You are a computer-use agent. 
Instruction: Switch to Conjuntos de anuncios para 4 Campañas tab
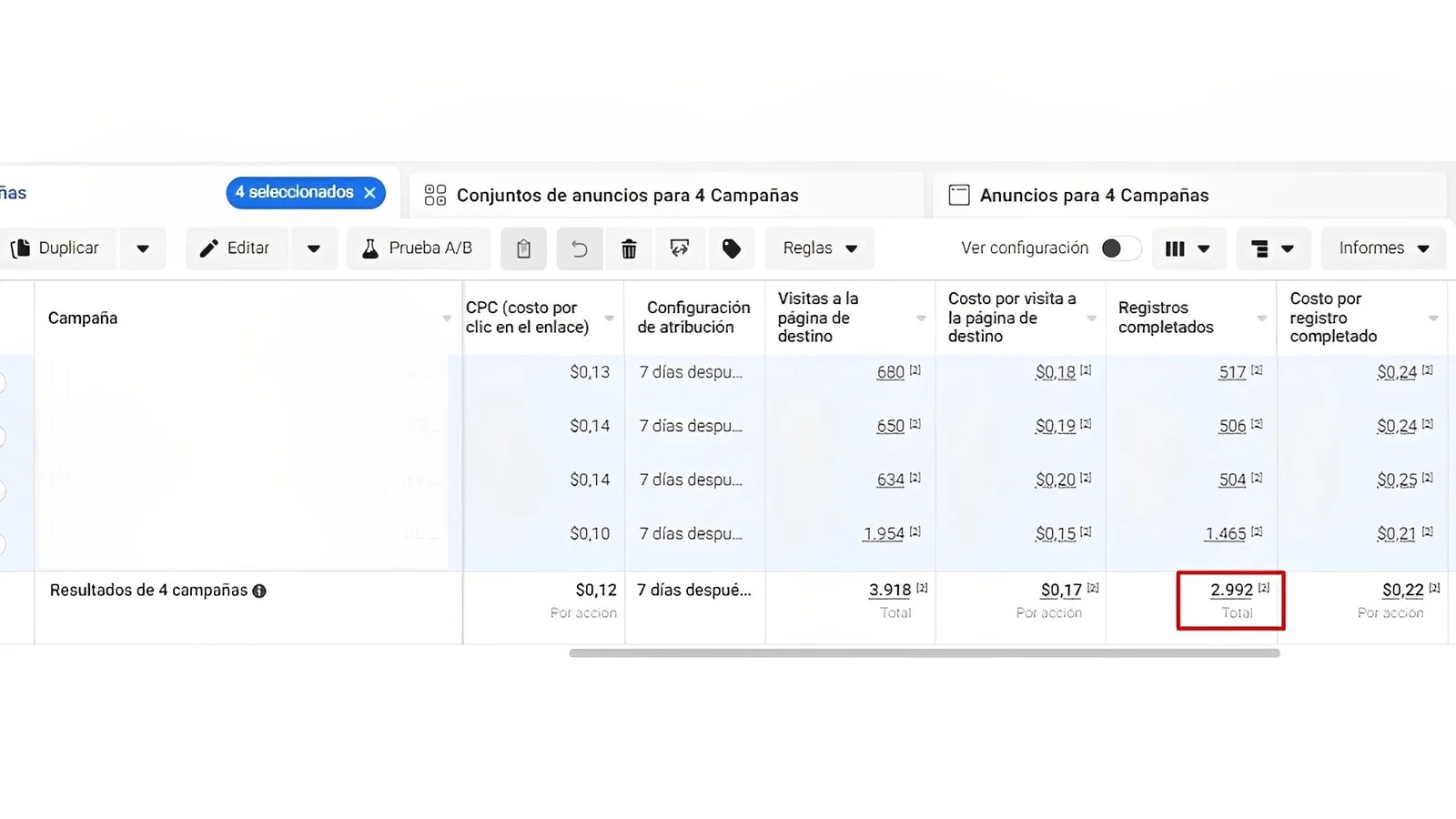tap(666, 195)
